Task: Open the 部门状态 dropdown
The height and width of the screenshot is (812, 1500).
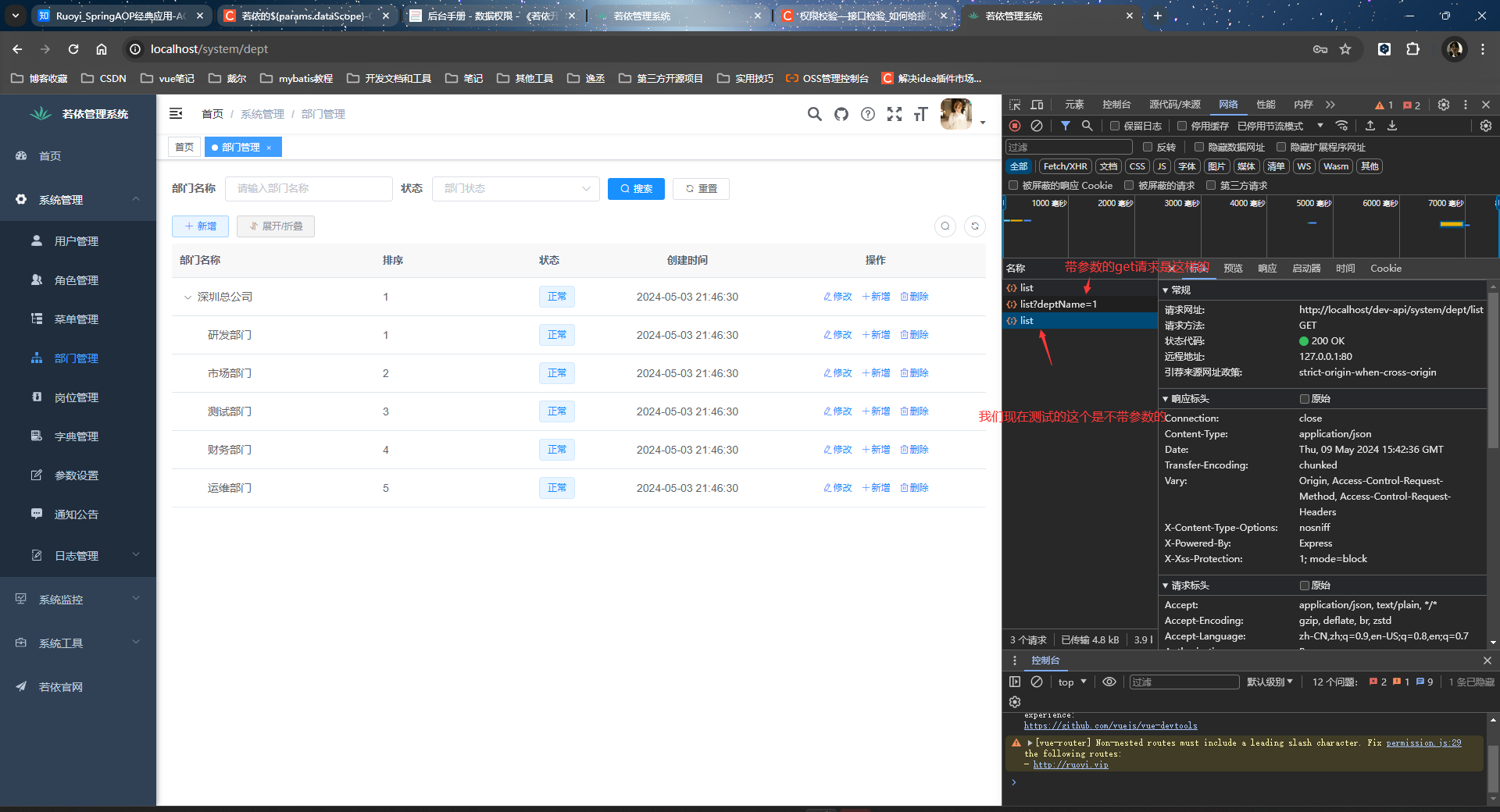Action: click(x=516, y=189)
